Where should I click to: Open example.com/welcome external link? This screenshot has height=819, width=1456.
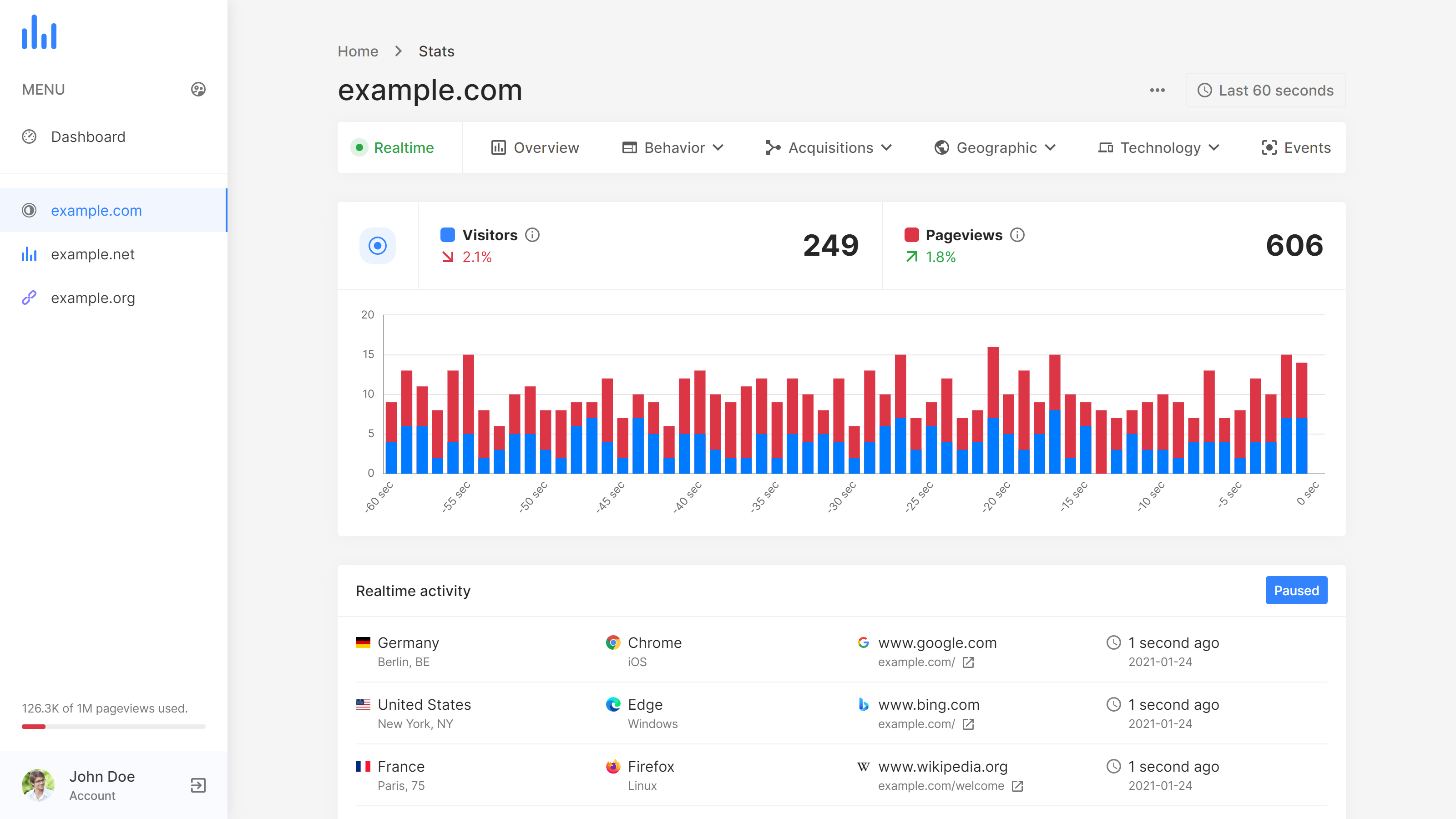tap(1017, 786)
